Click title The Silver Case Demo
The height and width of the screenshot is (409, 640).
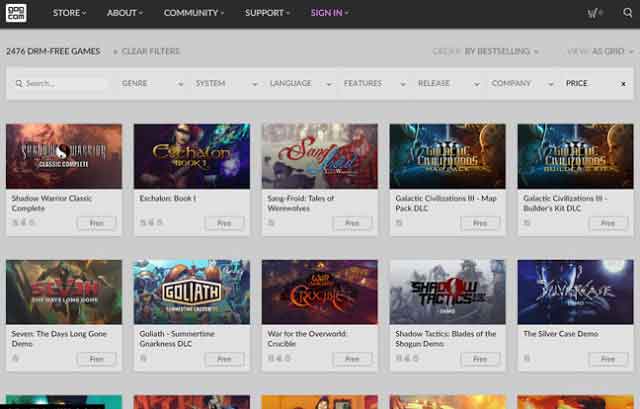[x=561, y=334]
